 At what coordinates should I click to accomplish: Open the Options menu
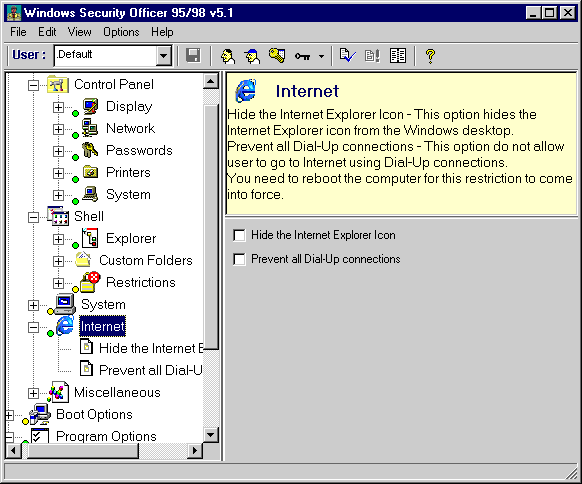point(121,32)
